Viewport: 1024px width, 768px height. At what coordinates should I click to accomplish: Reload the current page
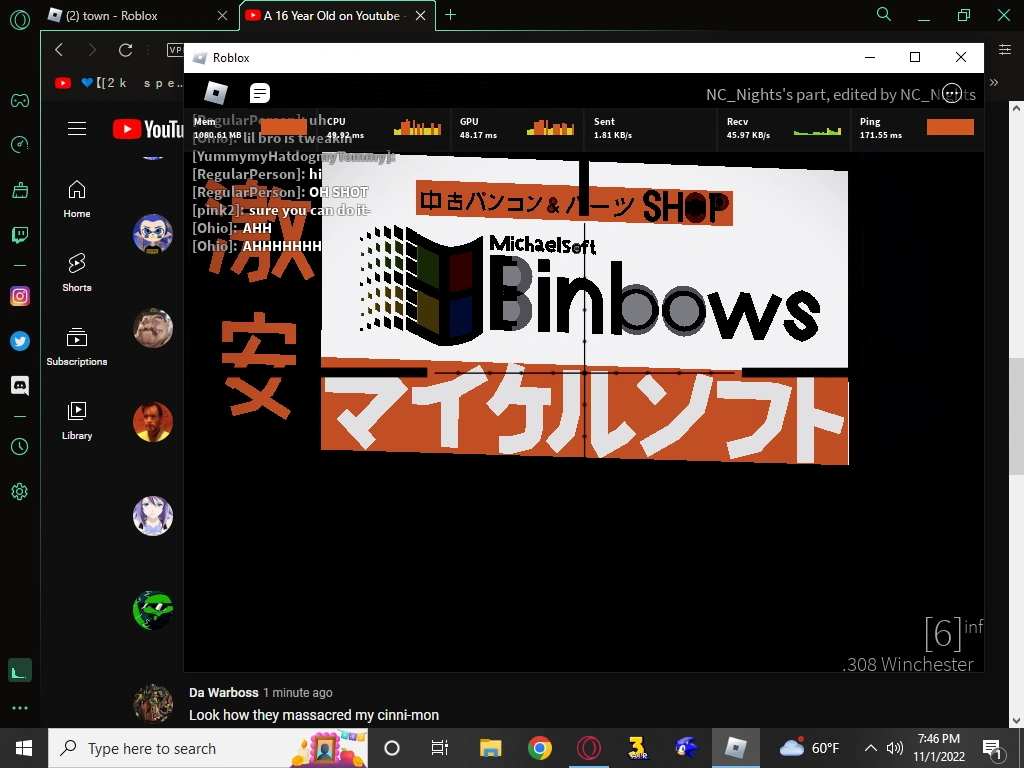(x=124, y=49)
